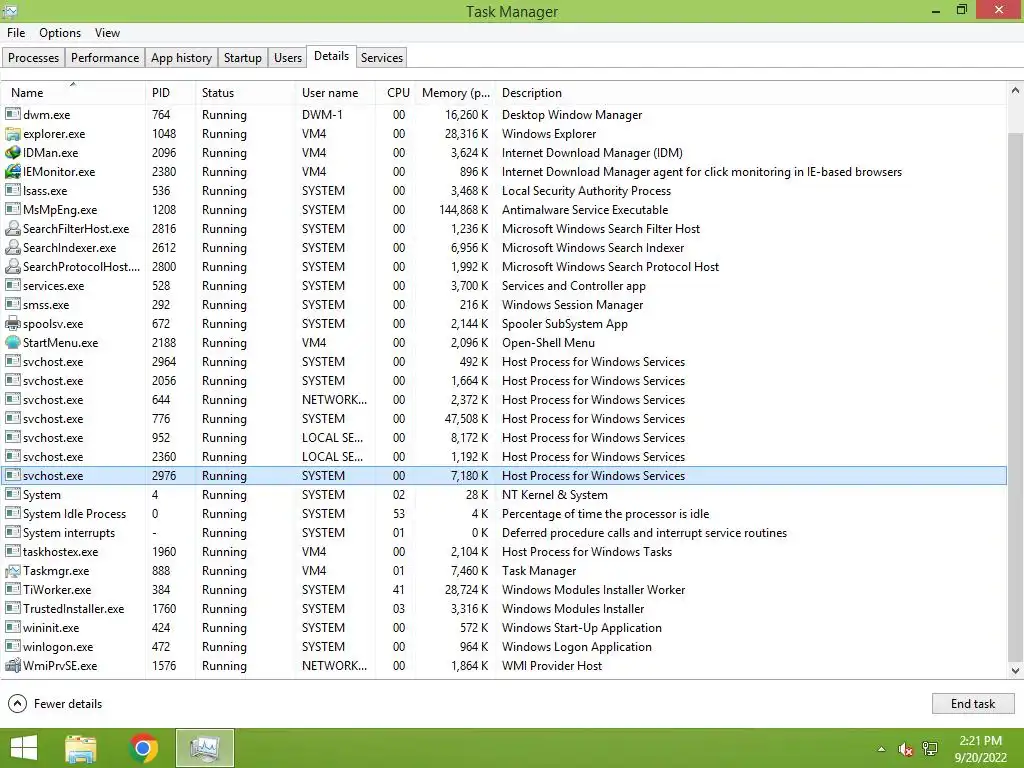This screenshot has height=768, width=1024.
Task: Open the Options menu
Action: [x=60, y=33]
